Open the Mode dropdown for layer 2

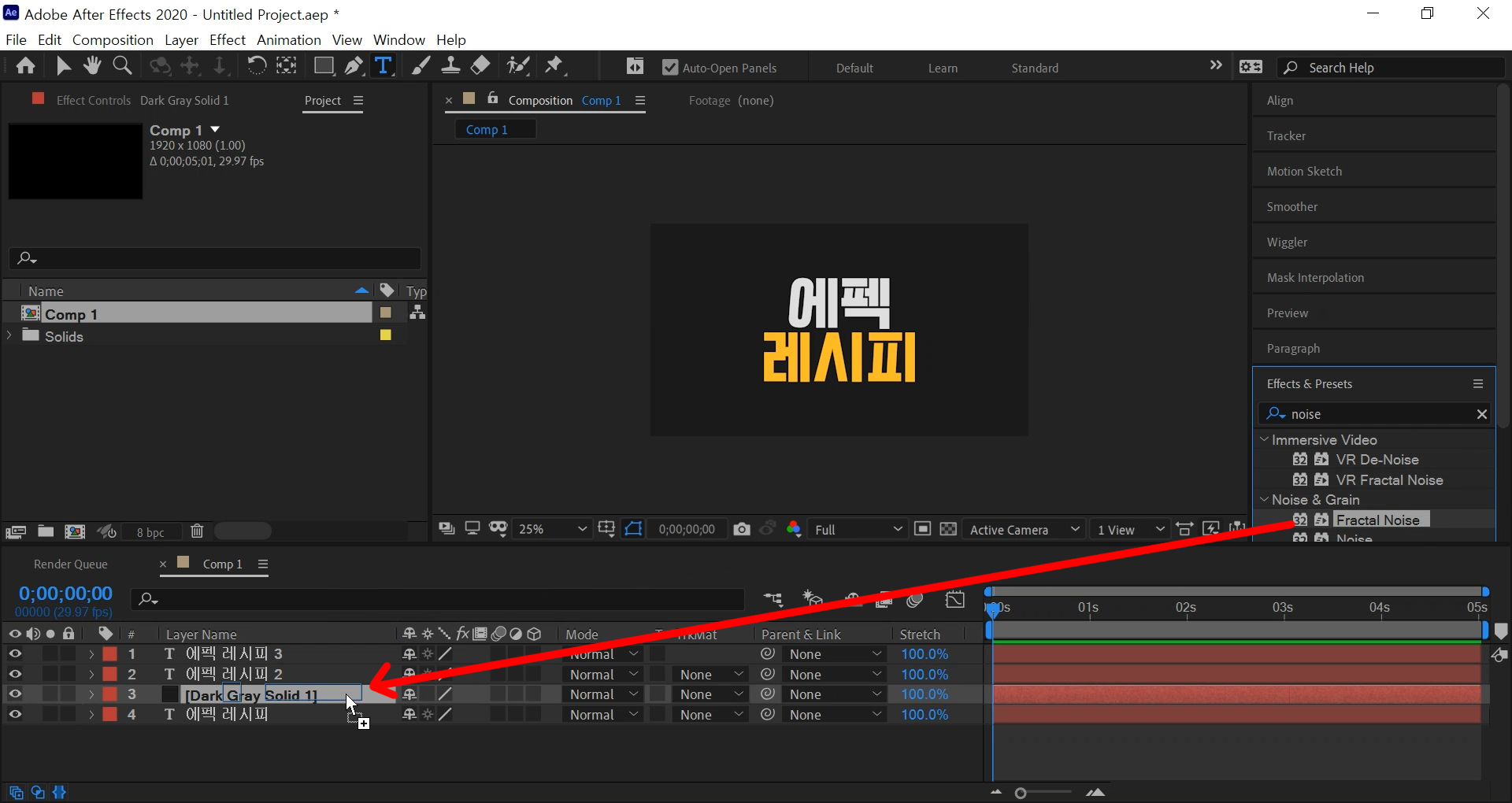pyautogui.click(x=604, y=674)
